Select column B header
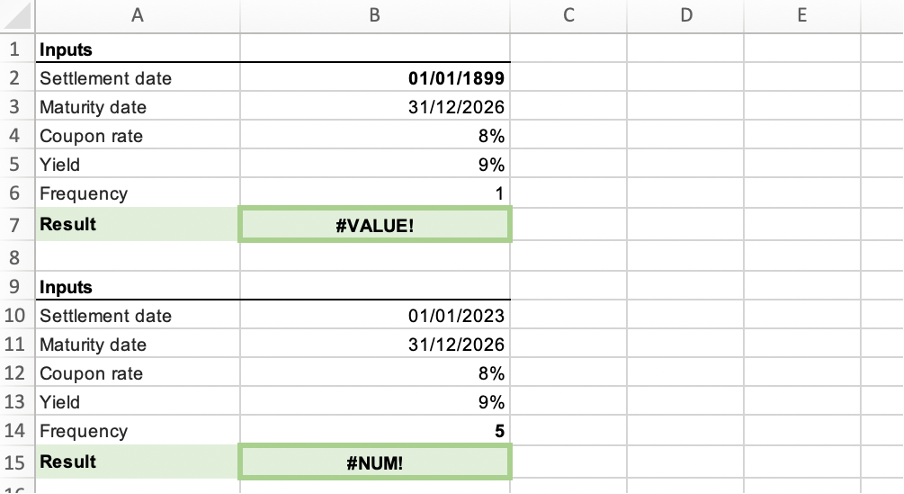Image resolution: width=904 pixels, height=494 pixels. (374, 15)
